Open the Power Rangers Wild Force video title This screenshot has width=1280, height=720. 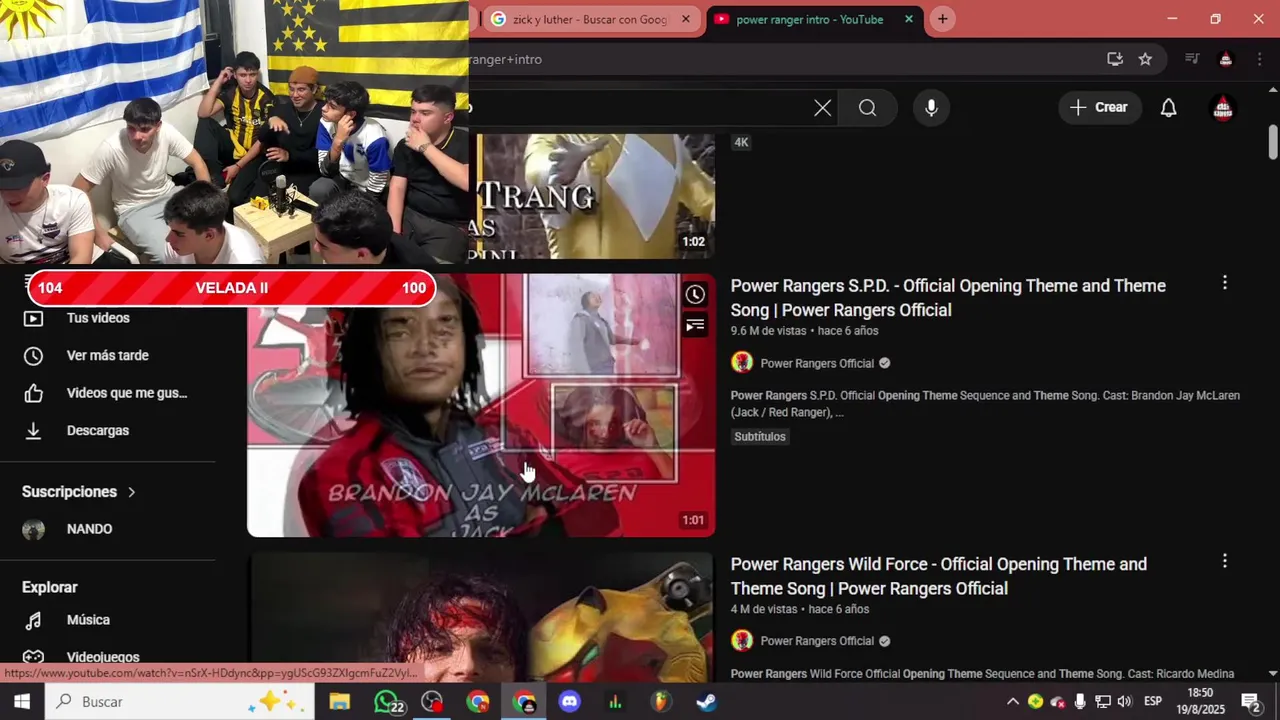pos(939,576)
